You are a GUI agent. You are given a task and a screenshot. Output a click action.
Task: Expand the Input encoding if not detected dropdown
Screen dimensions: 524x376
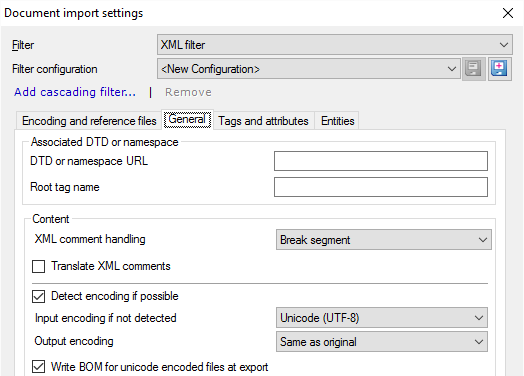coord(382,318)
